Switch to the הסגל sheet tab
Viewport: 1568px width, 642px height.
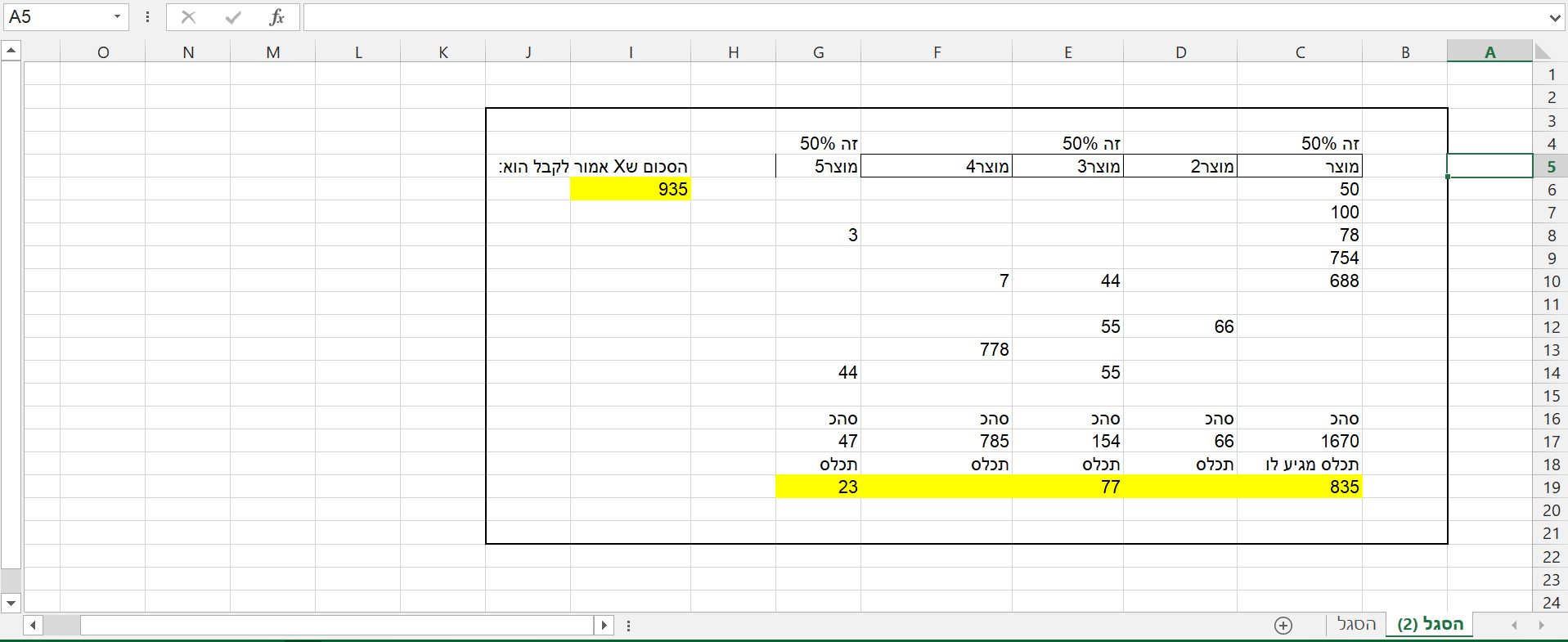[x=1357, y=624]
